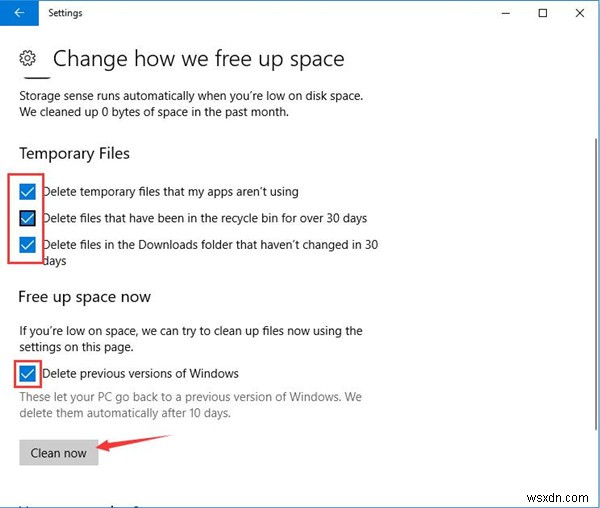This screenshot has width=600, height=508.
Task: Click the vertical scrollbar on the right edge
Action: coord(597,283)
